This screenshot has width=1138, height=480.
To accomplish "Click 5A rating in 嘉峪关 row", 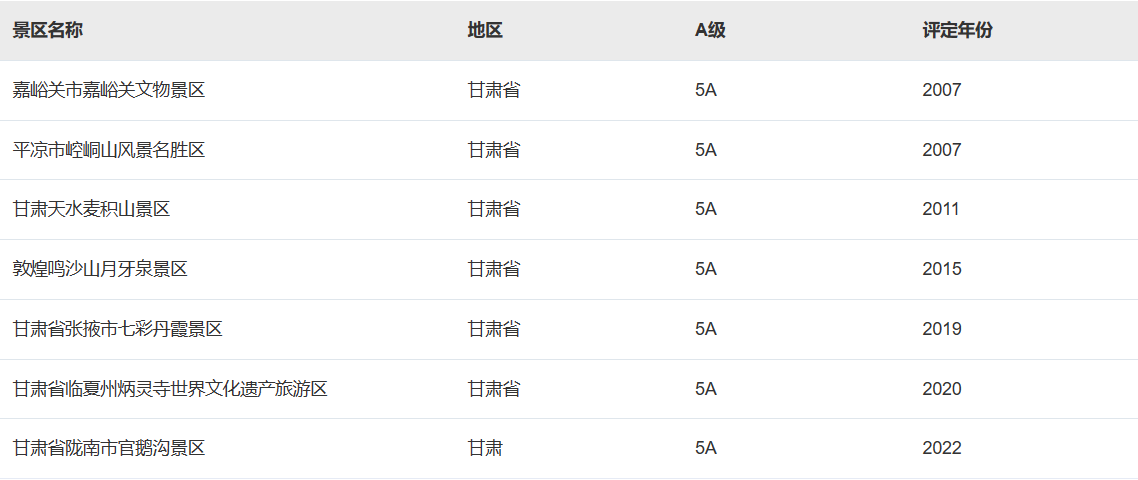I will (705, 90).
